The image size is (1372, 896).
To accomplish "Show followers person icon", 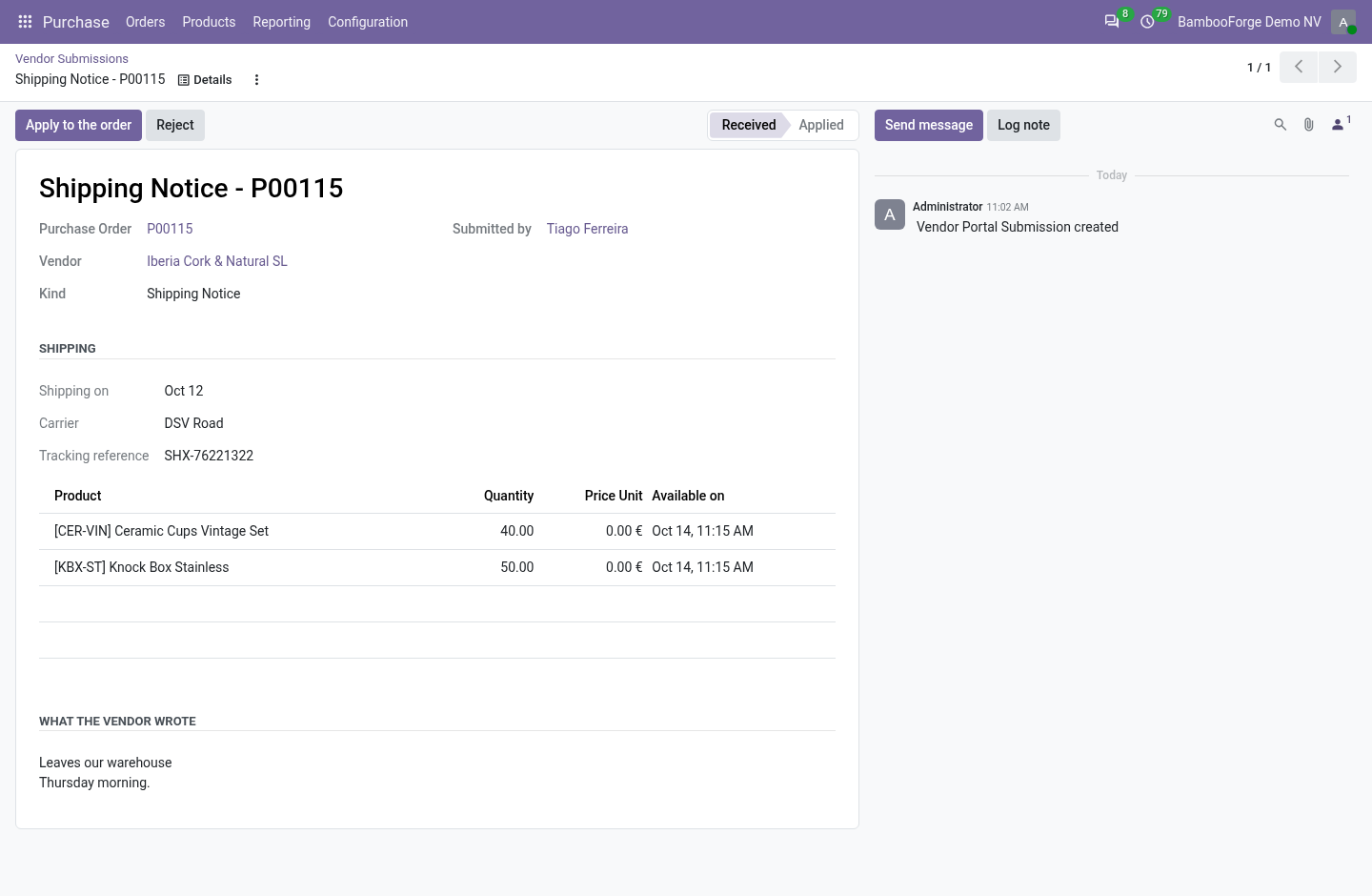I will coord(1340,125).
